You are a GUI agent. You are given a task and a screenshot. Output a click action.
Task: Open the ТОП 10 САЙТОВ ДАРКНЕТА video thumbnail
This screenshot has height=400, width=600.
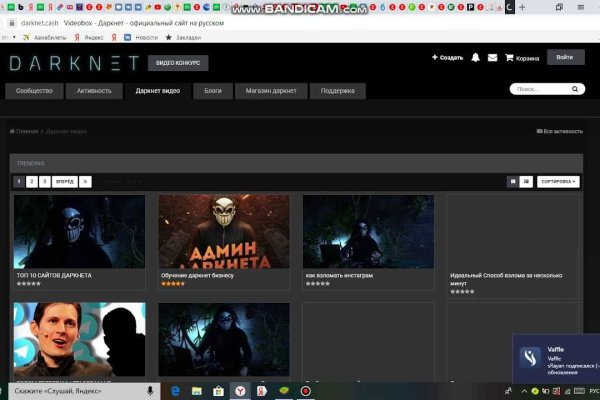click(x=79, y=231)
